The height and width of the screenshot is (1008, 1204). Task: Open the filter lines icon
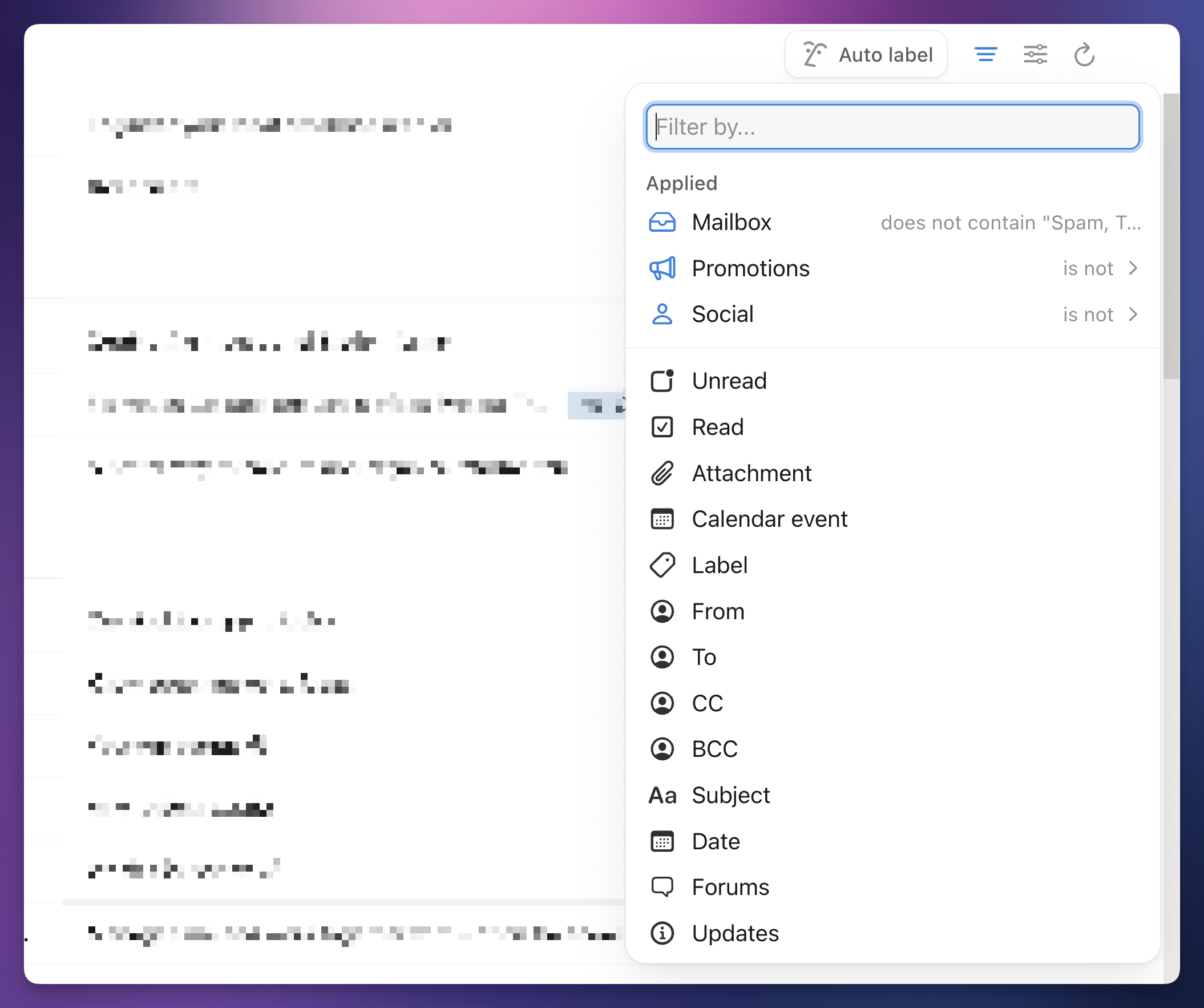click(x=985, y=55)
